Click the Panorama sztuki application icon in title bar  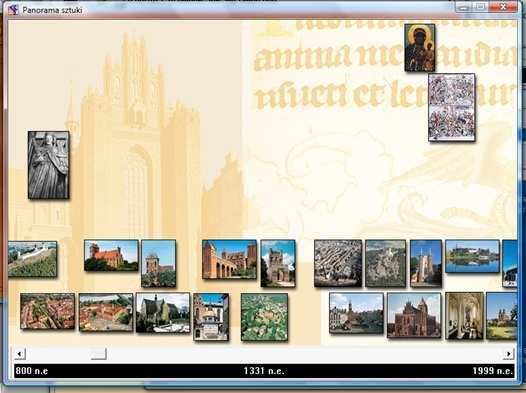(x=13, y=9)
